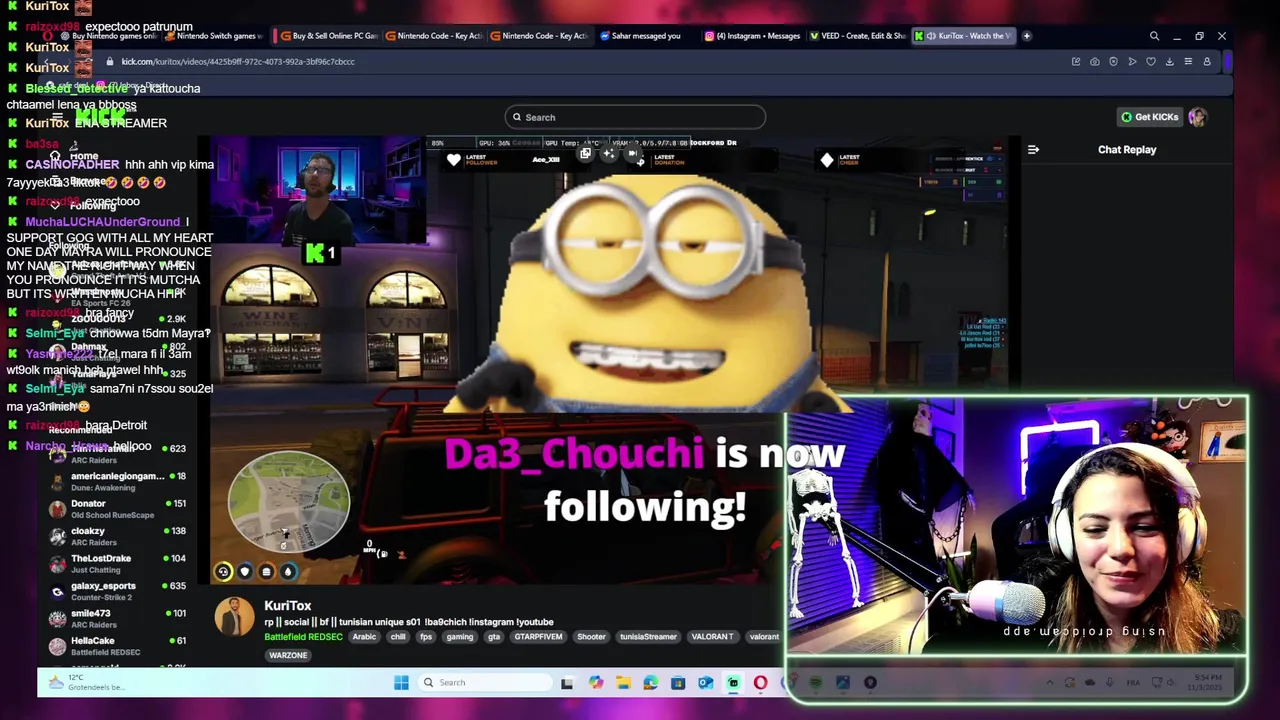Screen dimensions: 1280x720
Task: Select the chill tag
Action: pyautogui.click(x=398, y=637)
